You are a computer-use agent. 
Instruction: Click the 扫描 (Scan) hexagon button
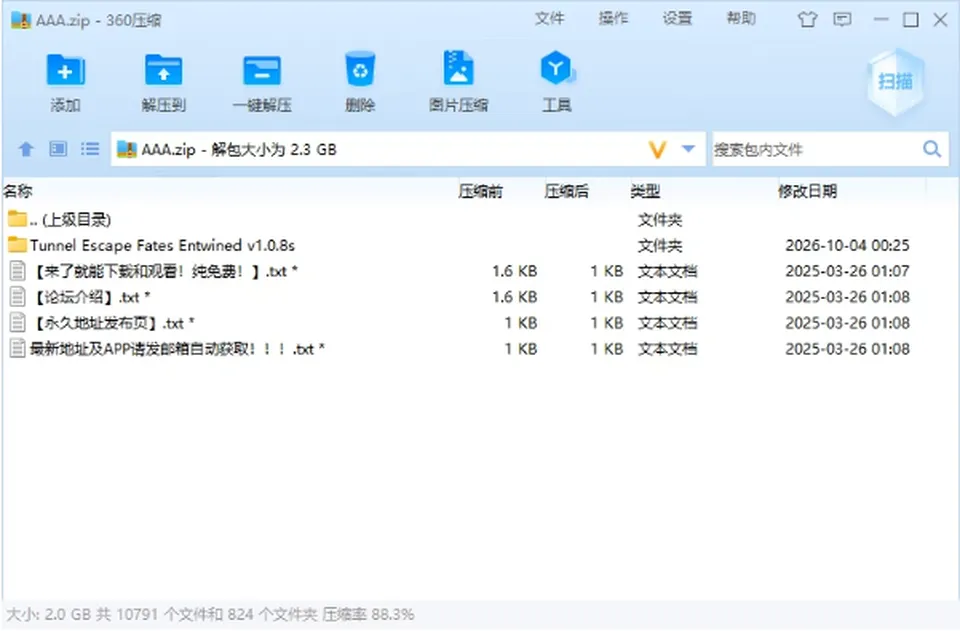click(895, 81)
